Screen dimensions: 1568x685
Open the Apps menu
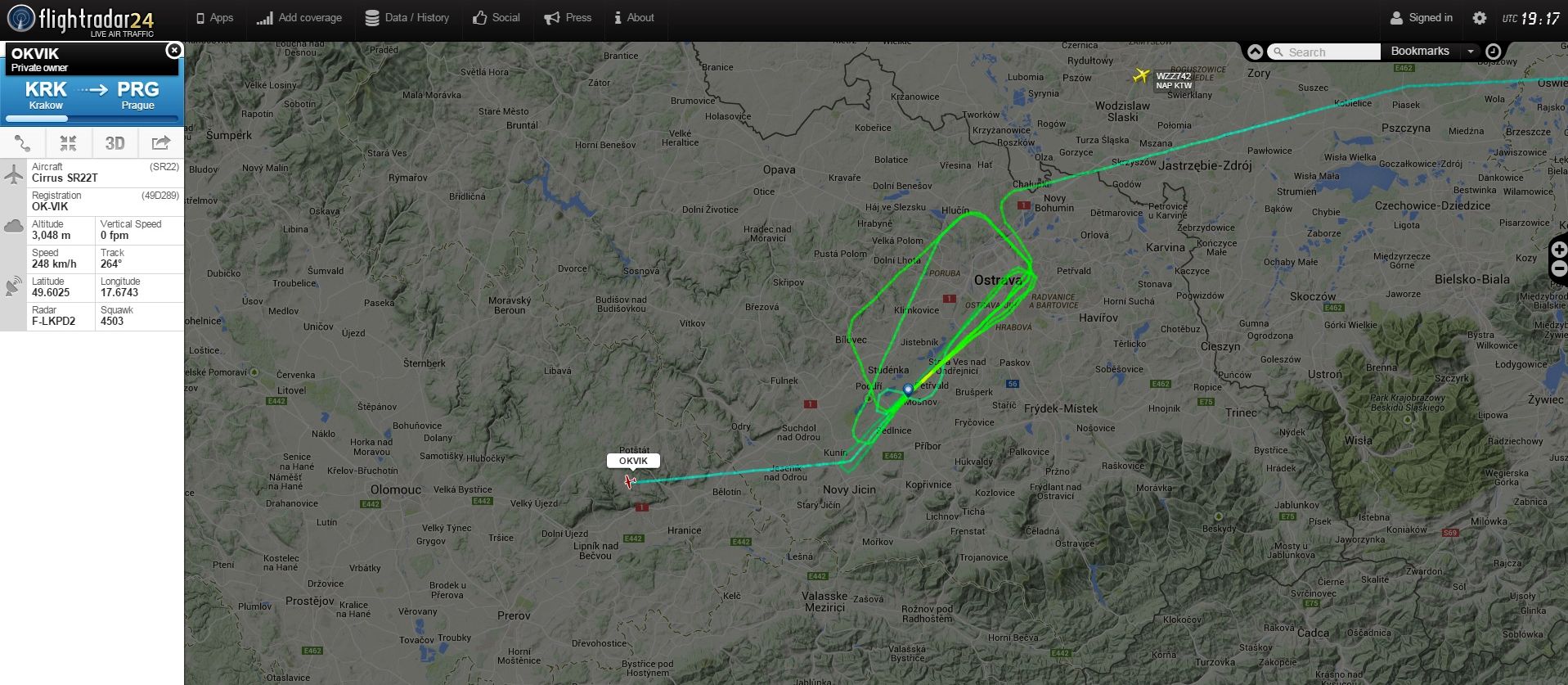click(x=214, y=18)
